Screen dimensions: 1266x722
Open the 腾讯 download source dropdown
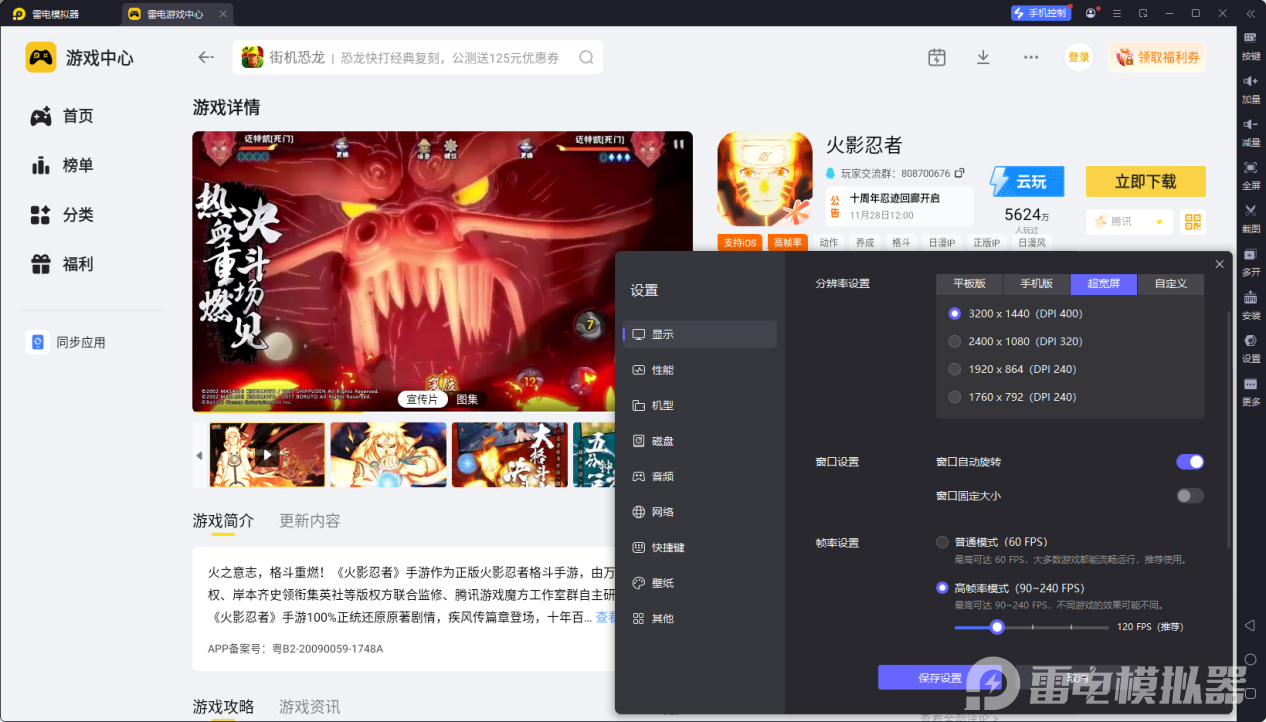tap(1129, 221)
